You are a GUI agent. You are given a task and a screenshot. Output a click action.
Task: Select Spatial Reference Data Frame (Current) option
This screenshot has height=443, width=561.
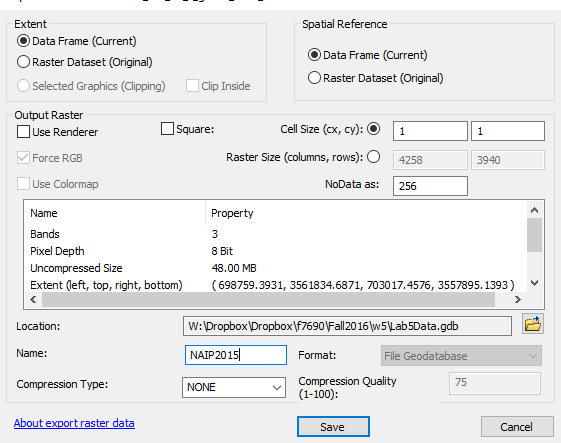tap(314, 55)
